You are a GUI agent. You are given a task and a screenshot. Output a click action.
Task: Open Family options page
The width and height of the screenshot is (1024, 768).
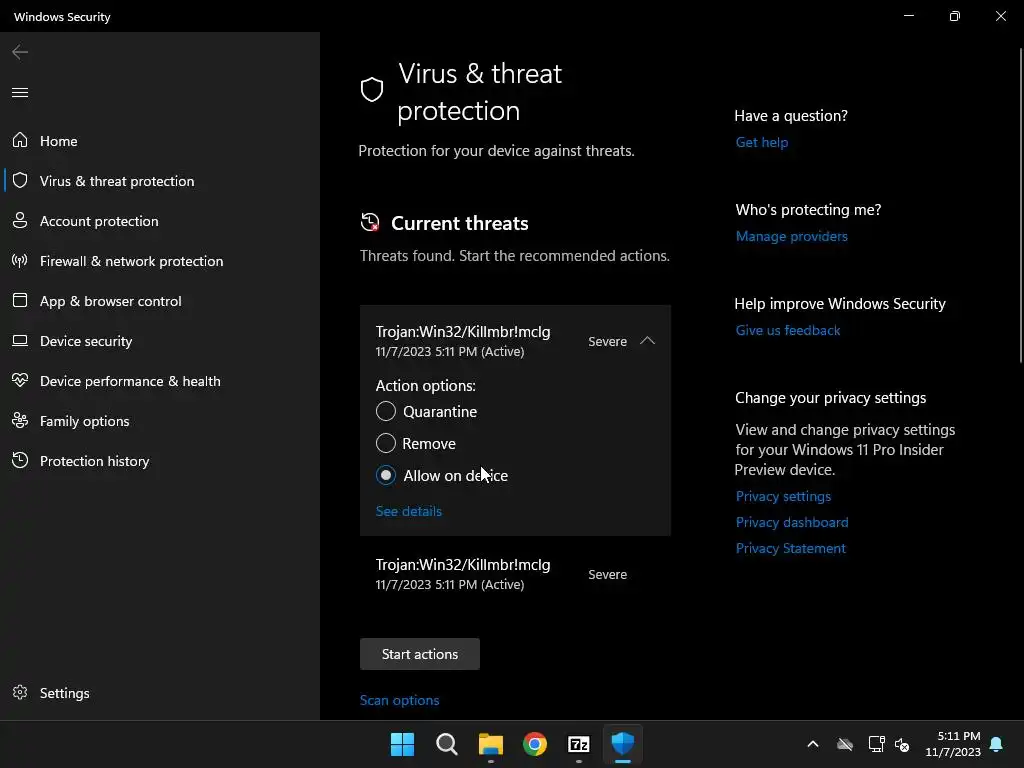84,421
